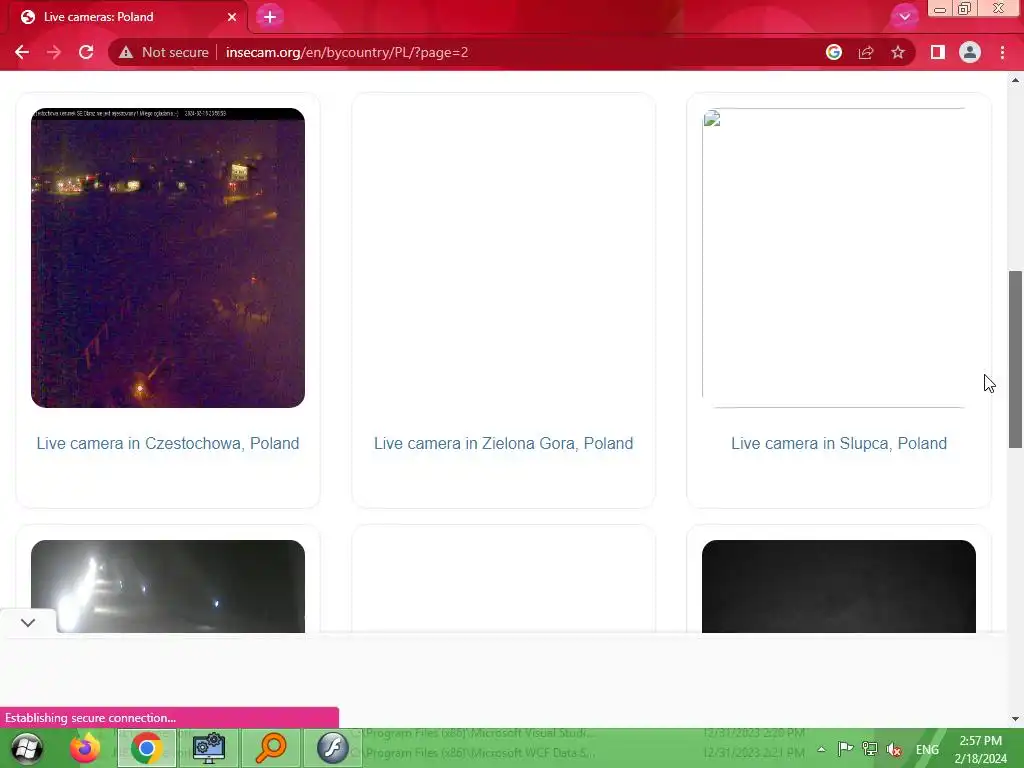Open the magnifier search taskbar app
Screen dimensions: 1024x768
tap(270, 748)
